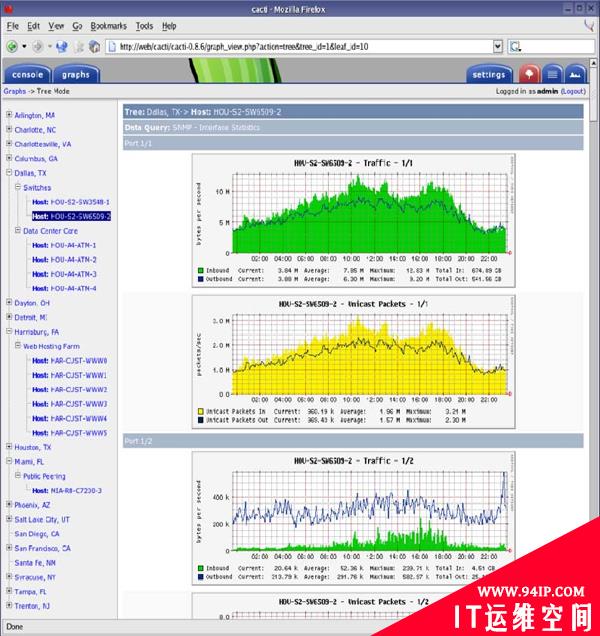Select host HAR-CJST-WWW3
This screenshot has height=636, width=600.
click(x=70, y=404)
